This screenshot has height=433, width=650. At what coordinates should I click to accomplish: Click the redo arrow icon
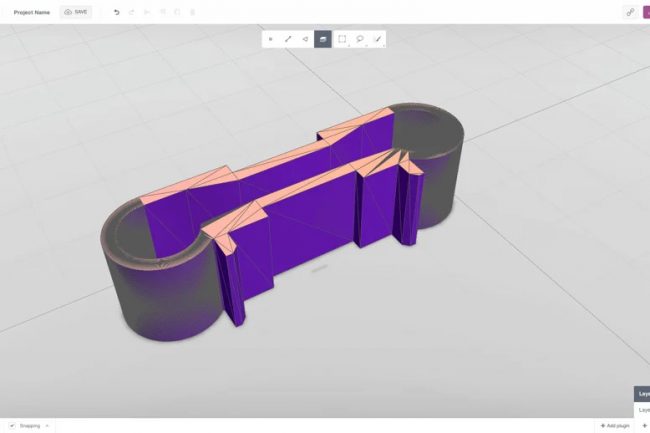pos(132,12)
